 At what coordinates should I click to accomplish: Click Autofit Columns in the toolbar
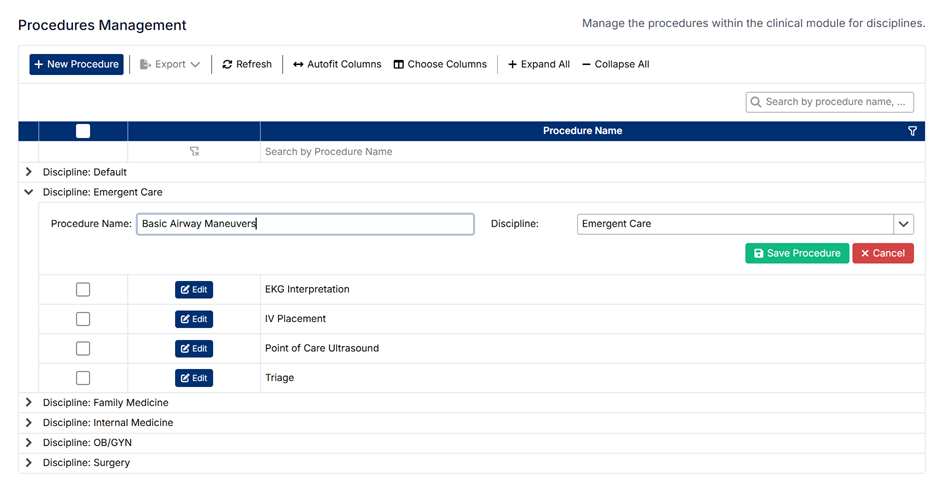337,64
